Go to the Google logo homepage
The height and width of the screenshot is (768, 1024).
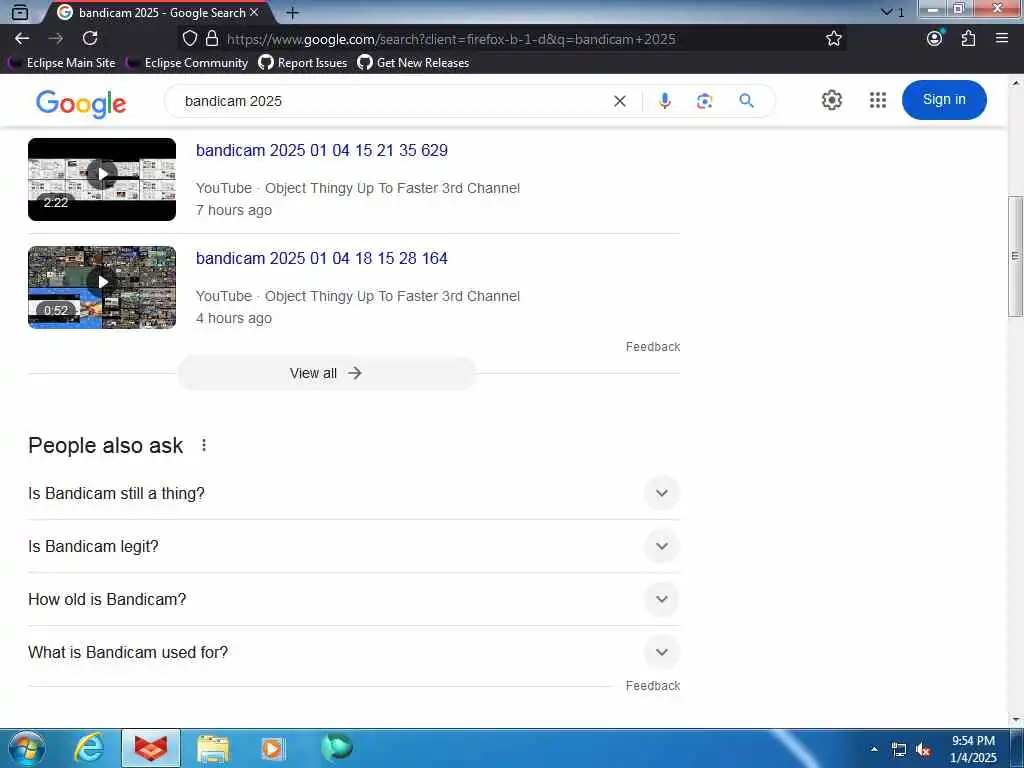coord(81,104)
